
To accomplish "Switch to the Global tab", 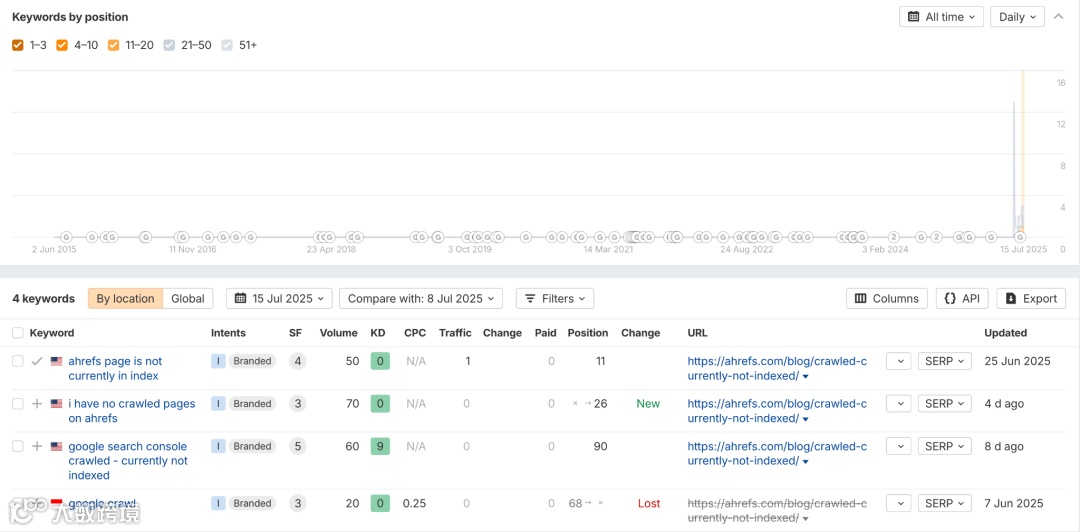I will tap(188, 298).
